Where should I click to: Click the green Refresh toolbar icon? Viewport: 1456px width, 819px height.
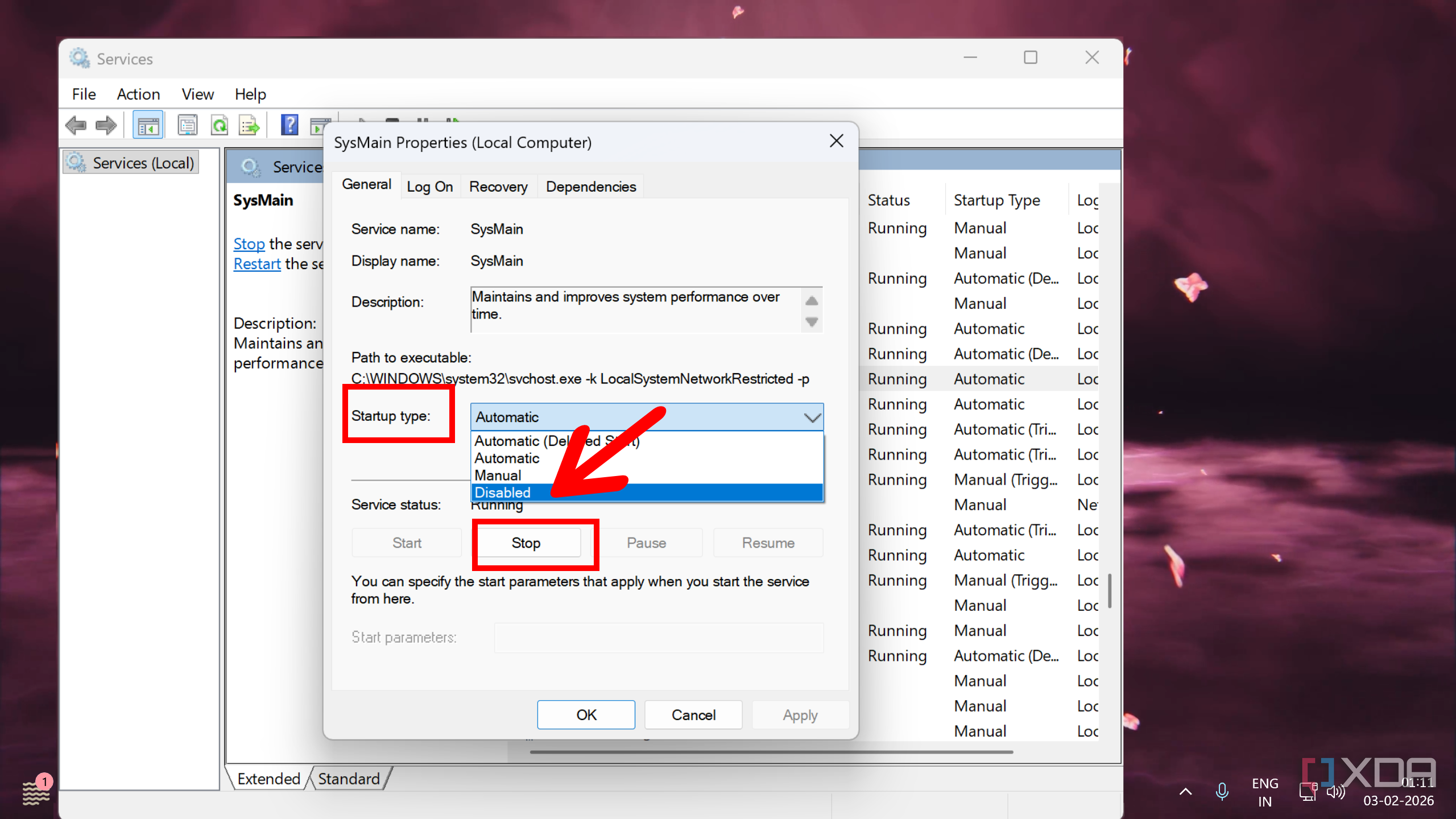click(219, 125)
